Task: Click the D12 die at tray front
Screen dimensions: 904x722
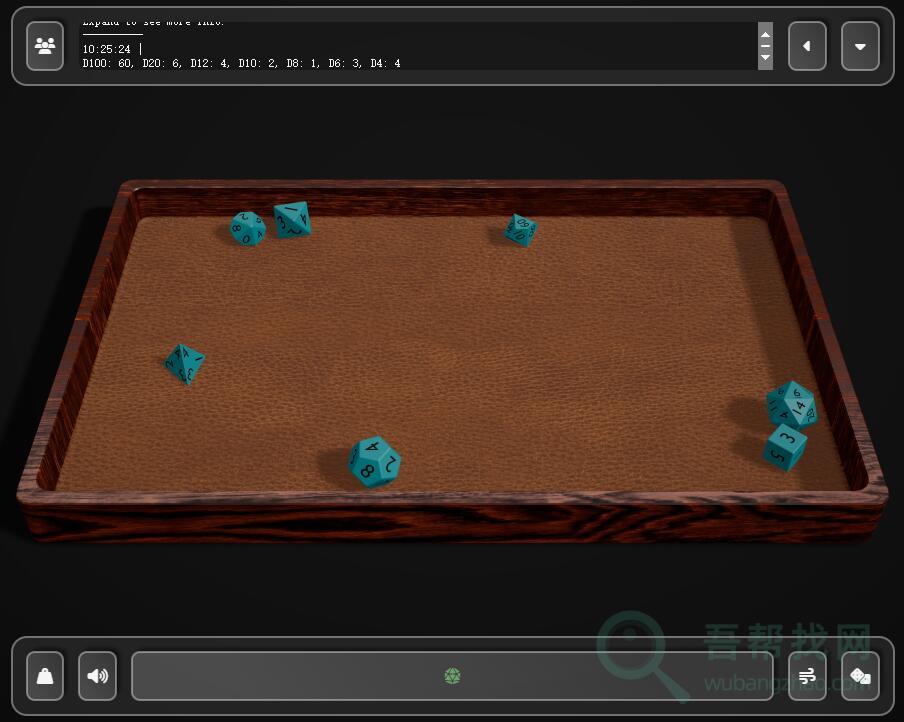Action: (374, 461)
